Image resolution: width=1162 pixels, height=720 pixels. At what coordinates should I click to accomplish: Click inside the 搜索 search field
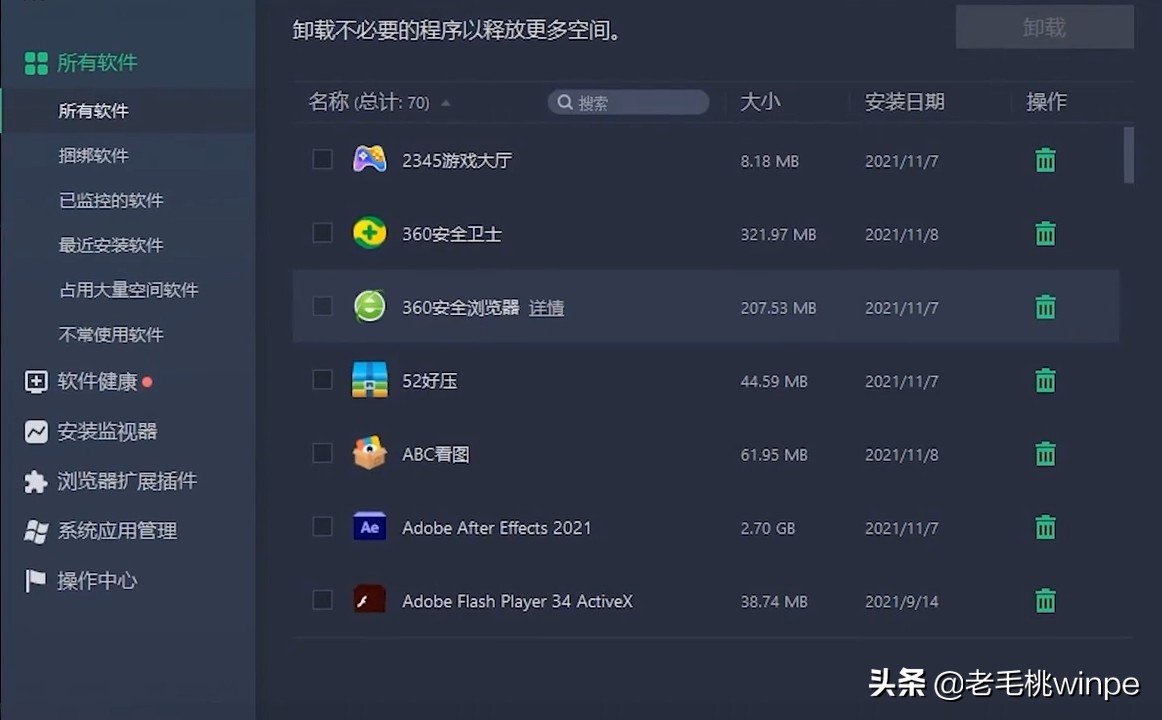click(628, 102)
